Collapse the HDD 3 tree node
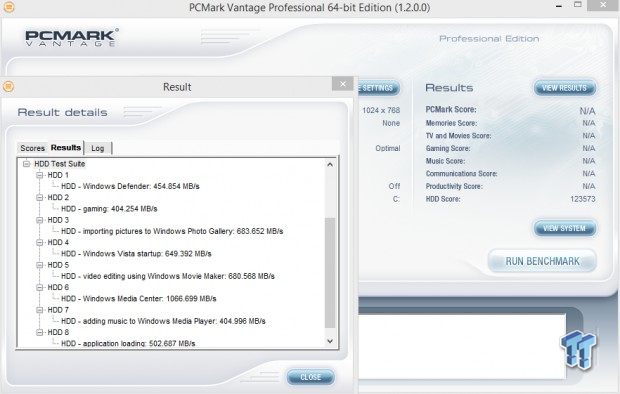This screenshot has height=394, width=620. click(40, 220)
